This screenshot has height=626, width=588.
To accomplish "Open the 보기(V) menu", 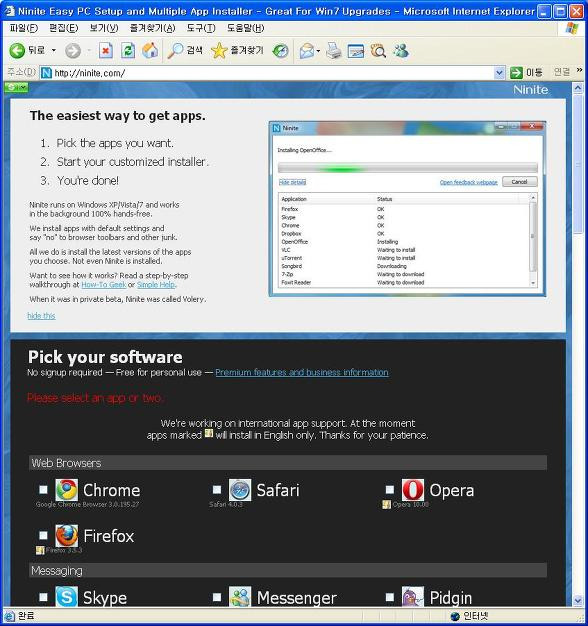I will (x=104, y=28).
